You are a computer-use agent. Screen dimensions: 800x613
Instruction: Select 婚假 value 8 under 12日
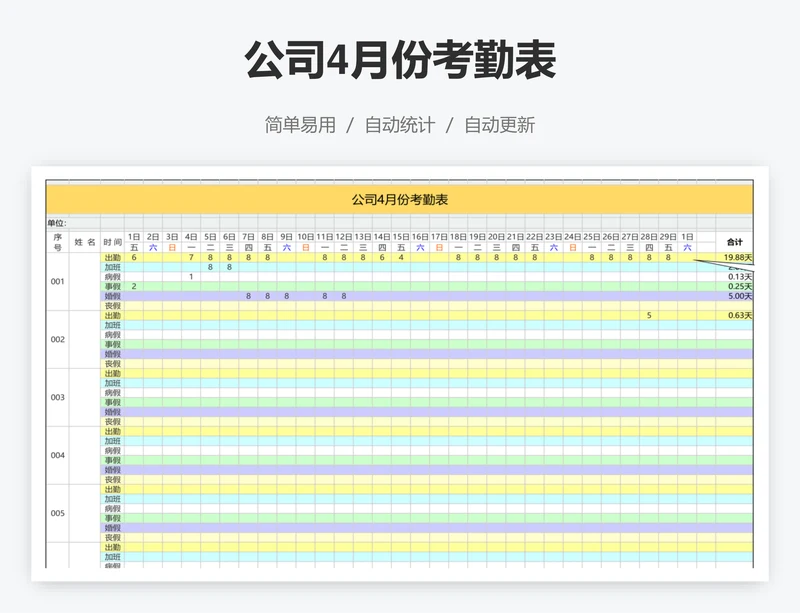[x=344, y=296]
